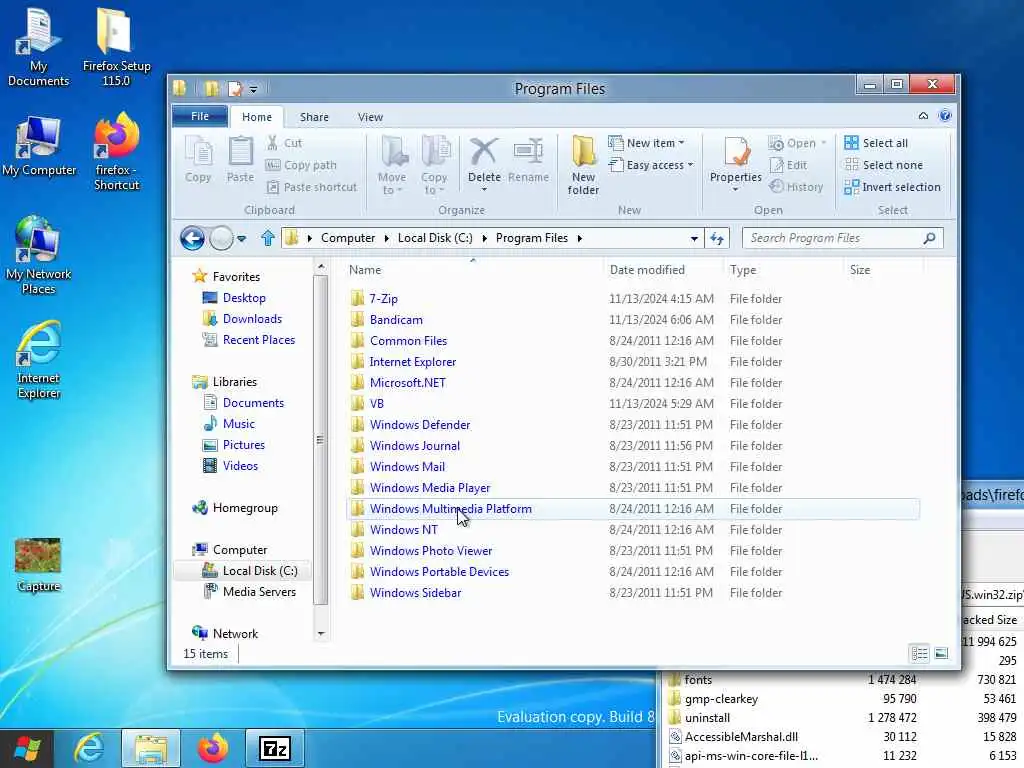Select the Internet Explorer desktop shortcut
The width and height of the screenshot is (1024, 768).
pos(39,359)
